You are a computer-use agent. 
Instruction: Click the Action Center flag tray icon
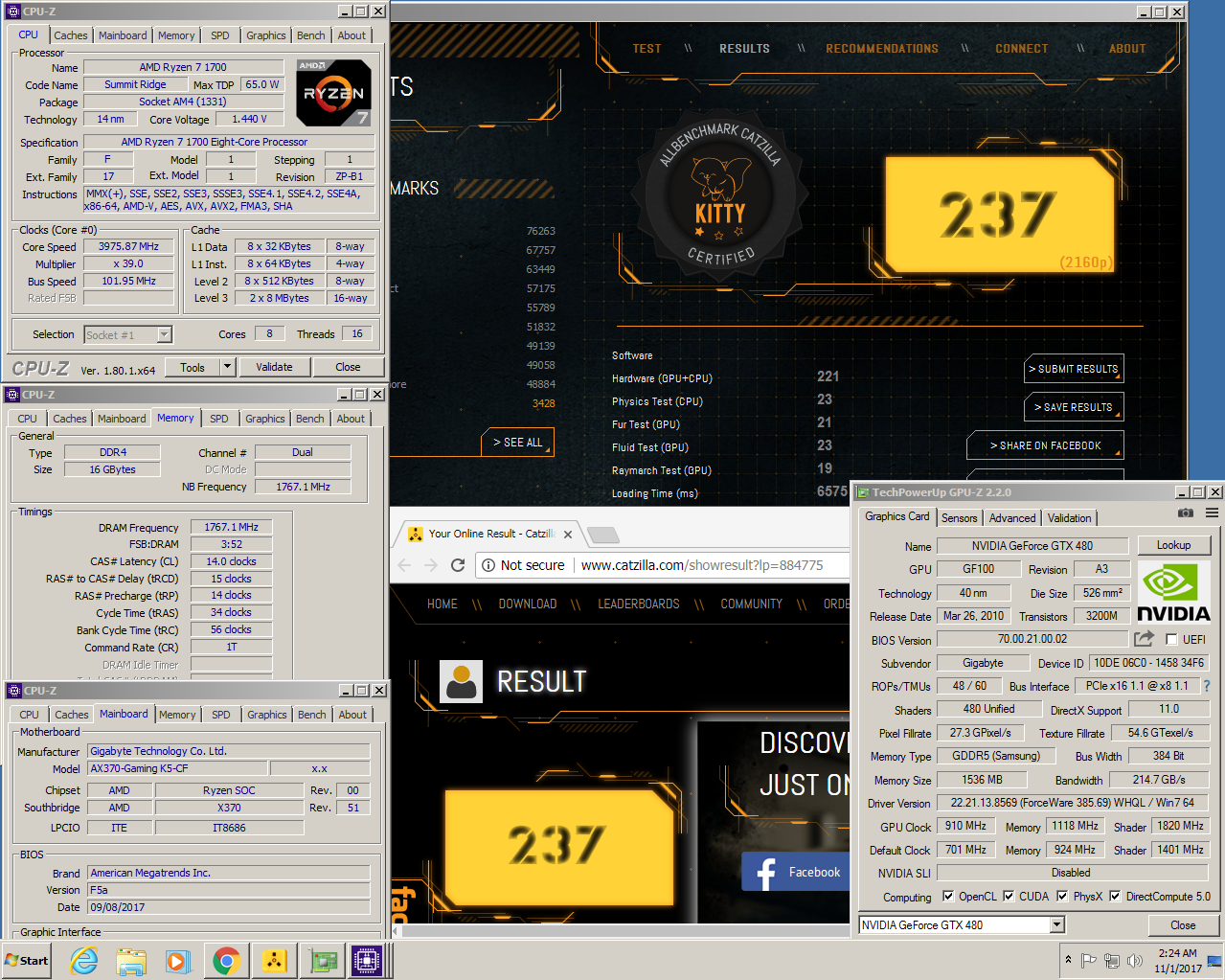click(x=1089, y=960)
